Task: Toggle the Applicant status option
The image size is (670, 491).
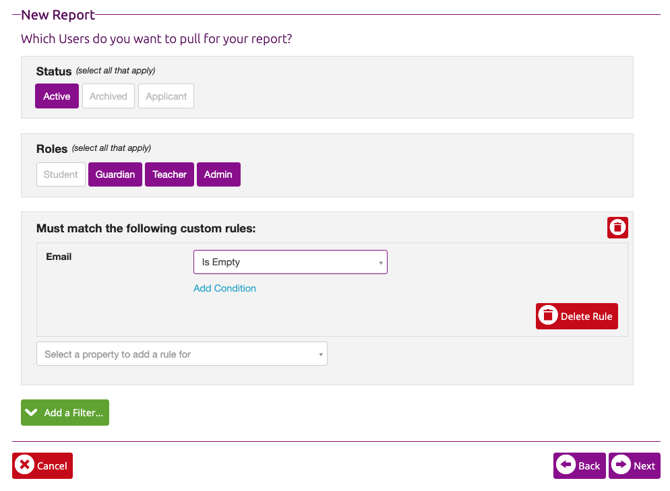Action: (x=166, y=96)
